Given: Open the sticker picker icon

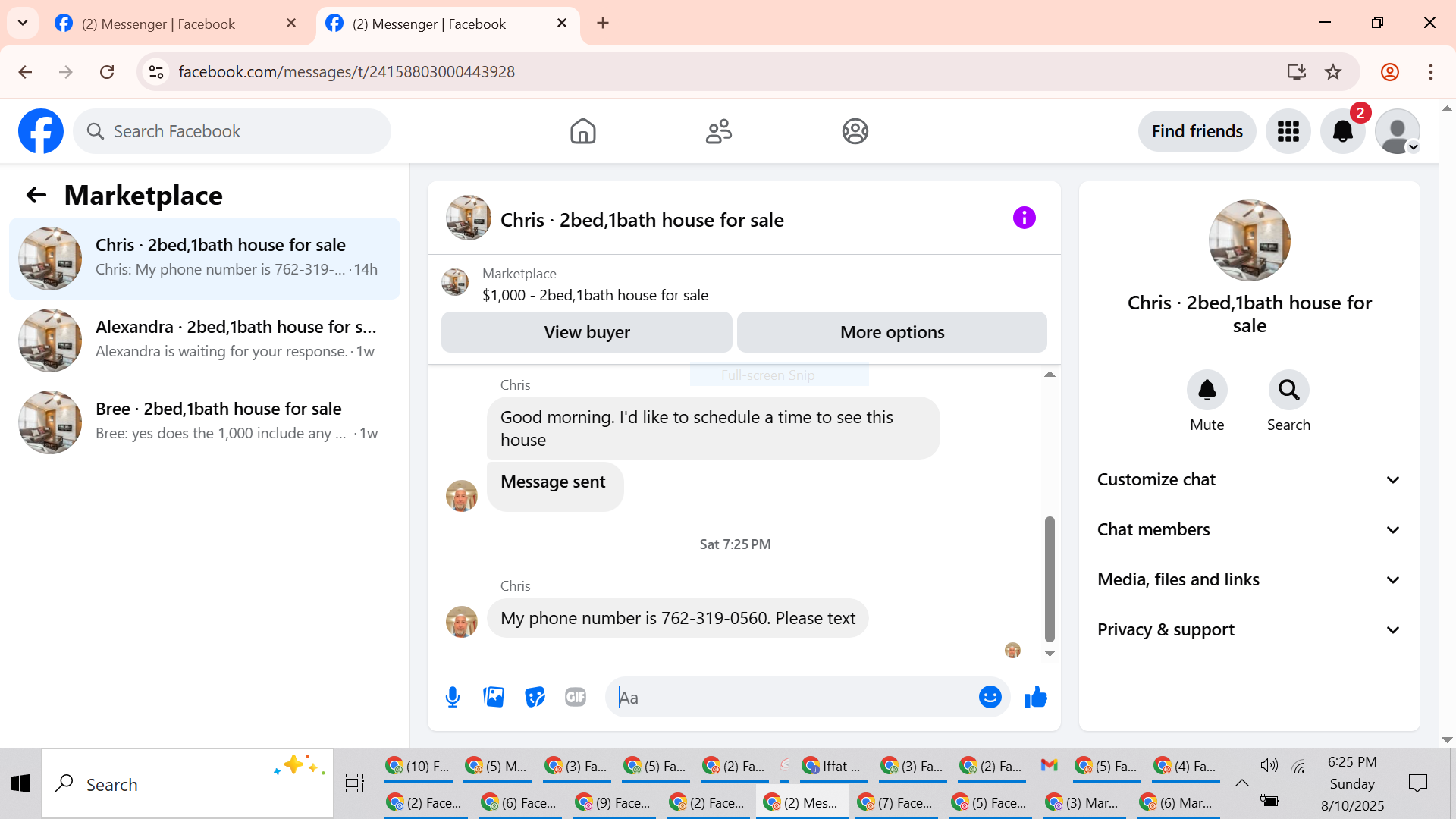Looking at the screenshot, I should point(535,697).
